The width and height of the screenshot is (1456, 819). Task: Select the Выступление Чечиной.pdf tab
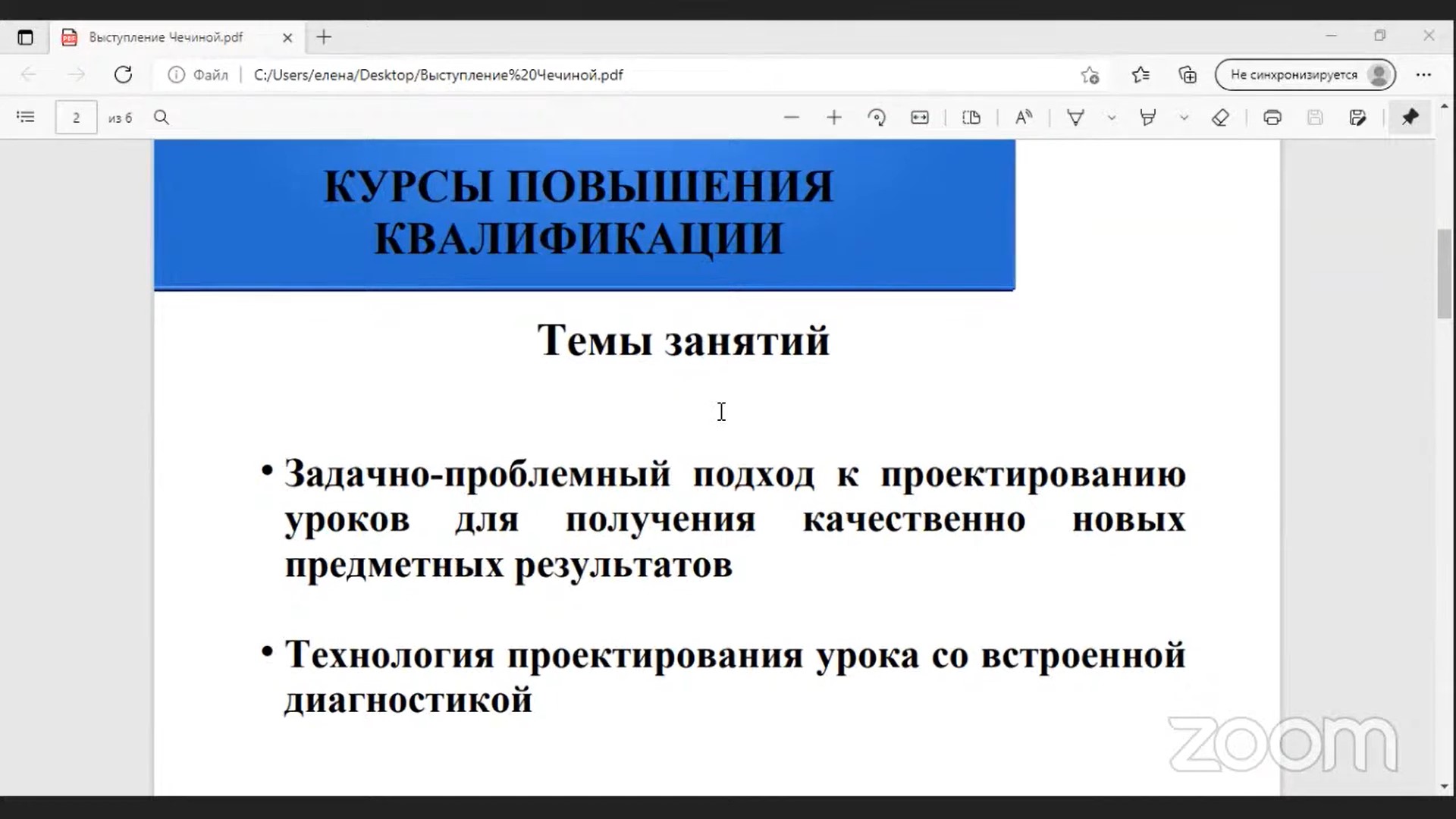(165, 37)
